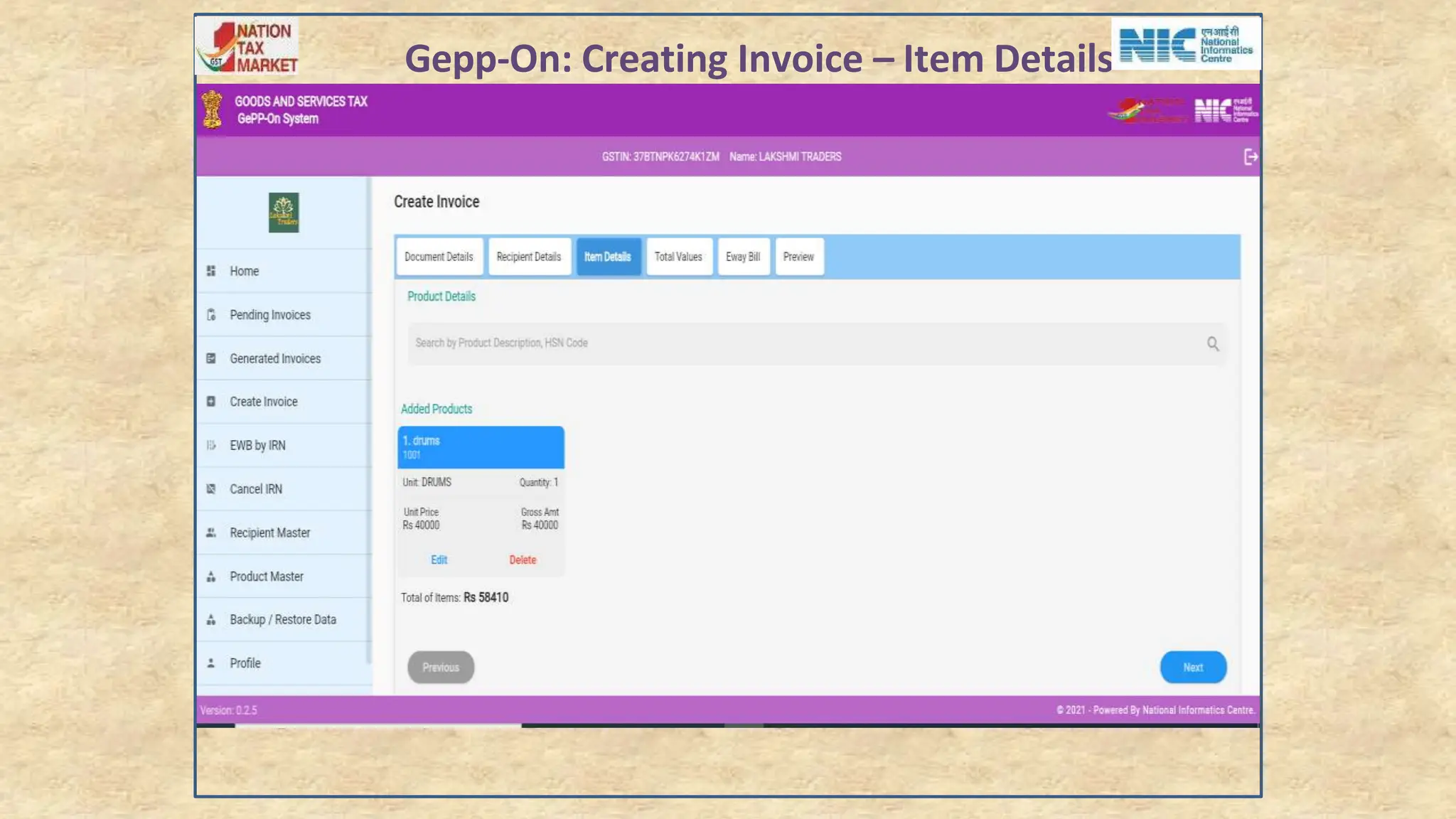Open Backup / Restore Data
The width and height of the screenshot is (1456, 819).
(x=284, y=620)
